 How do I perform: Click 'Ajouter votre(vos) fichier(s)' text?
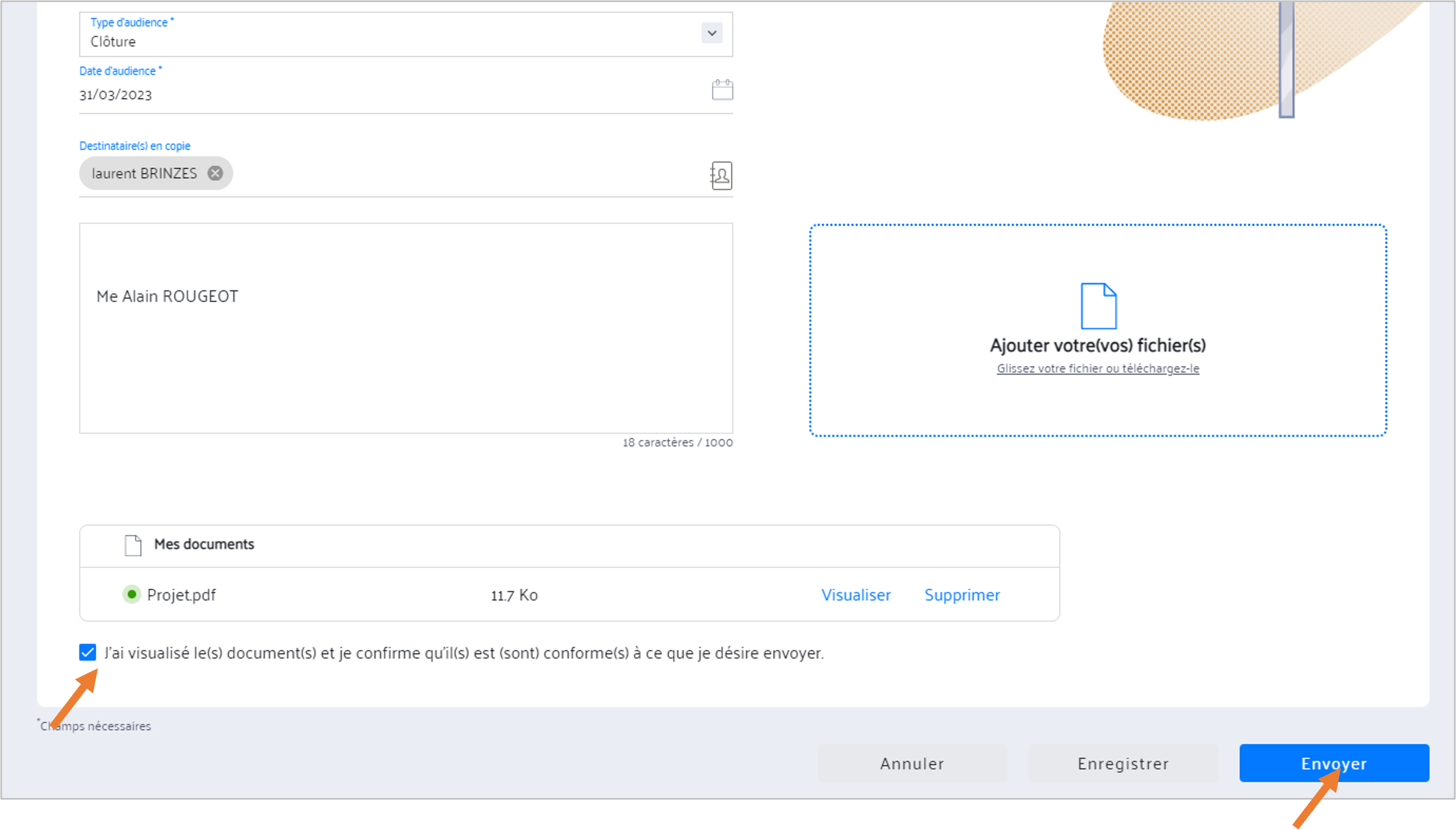click(x=1098, y=345)
